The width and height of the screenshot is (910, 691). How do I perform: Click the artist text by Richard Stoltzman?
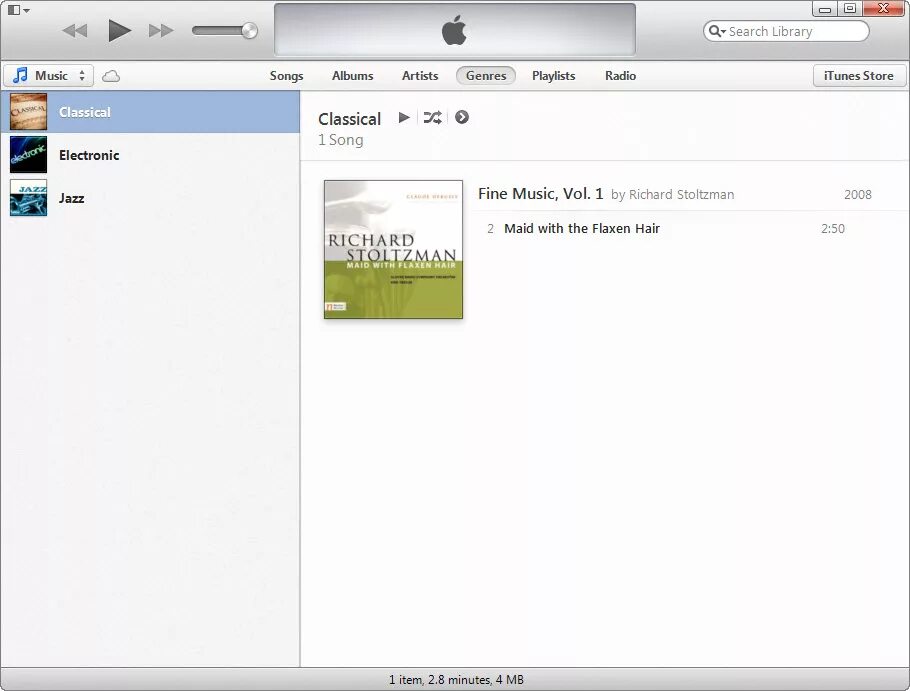coord(673,195)
